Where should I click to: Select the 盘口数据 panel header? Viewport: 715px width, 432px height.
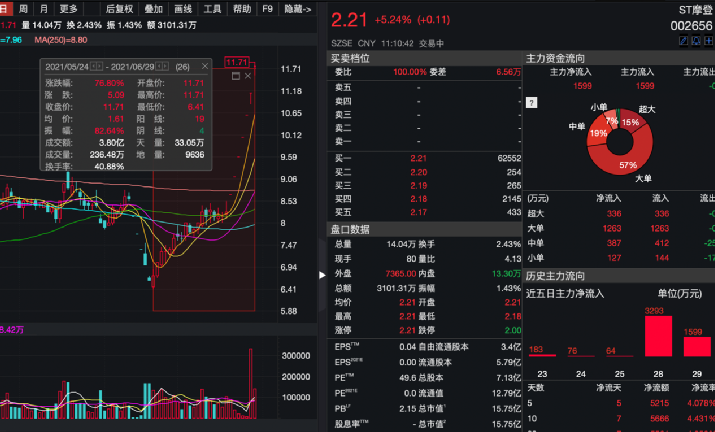[424, 229]
